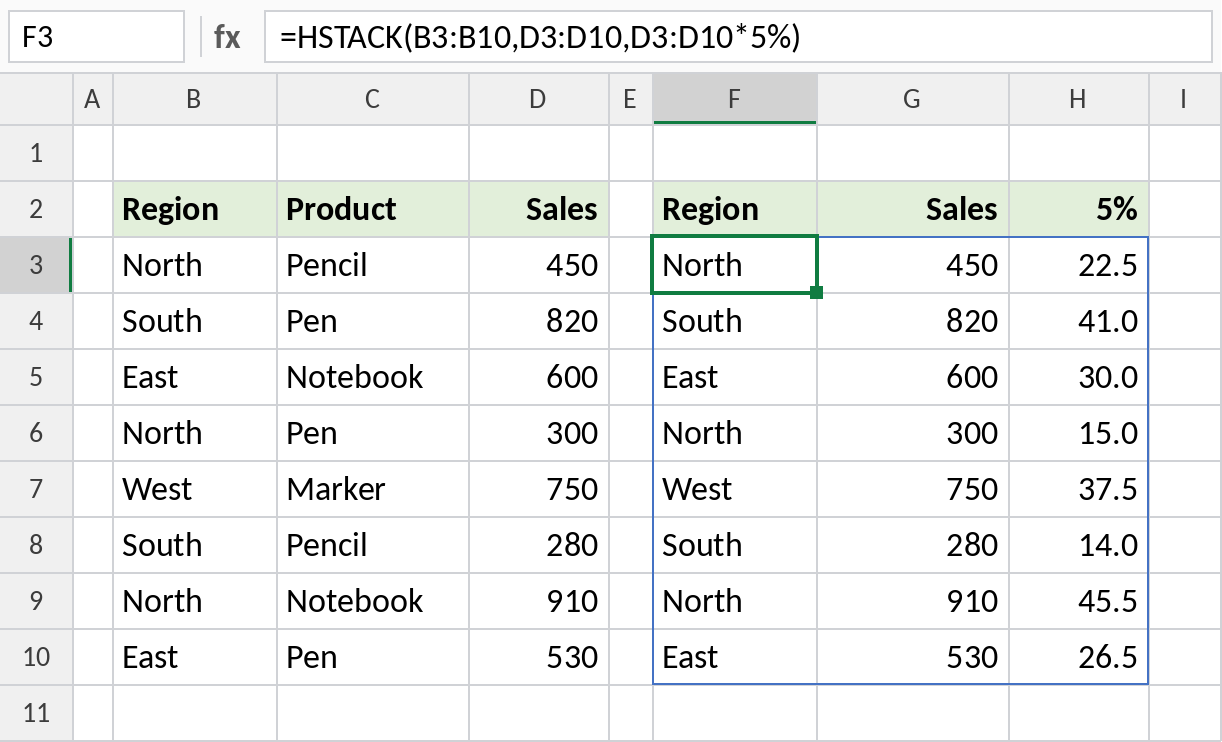
Task: Click cell H3 showing 22.5
Action: 1079,265
